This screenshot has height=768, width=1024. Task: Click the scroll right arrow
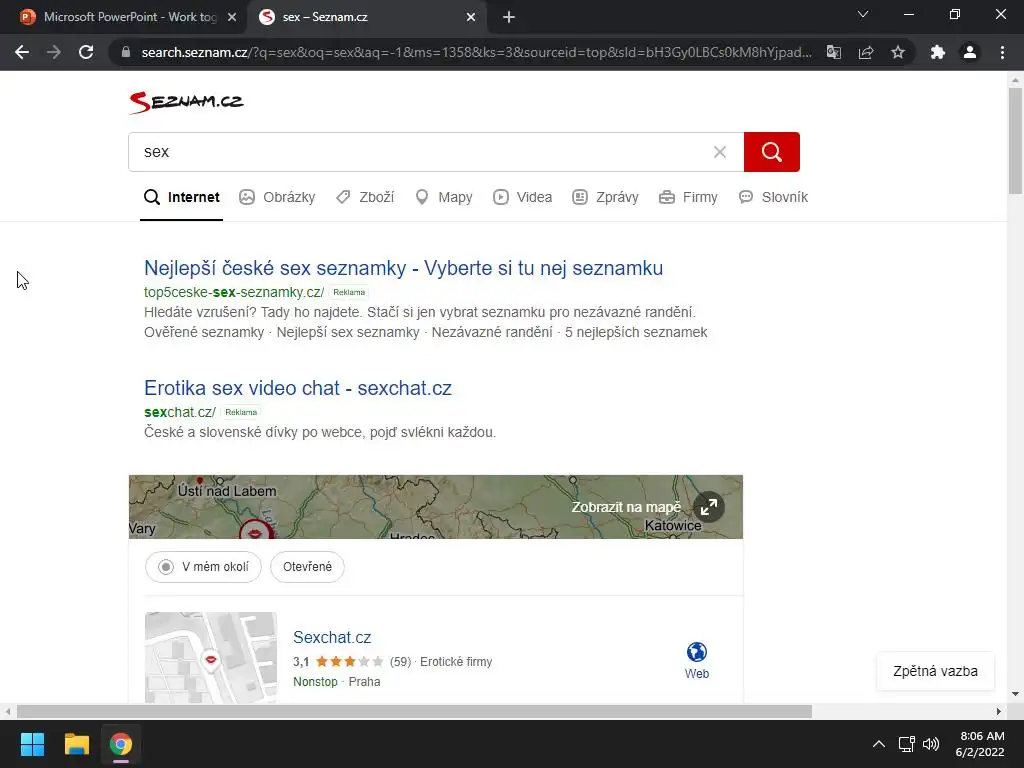coord(999,711)
